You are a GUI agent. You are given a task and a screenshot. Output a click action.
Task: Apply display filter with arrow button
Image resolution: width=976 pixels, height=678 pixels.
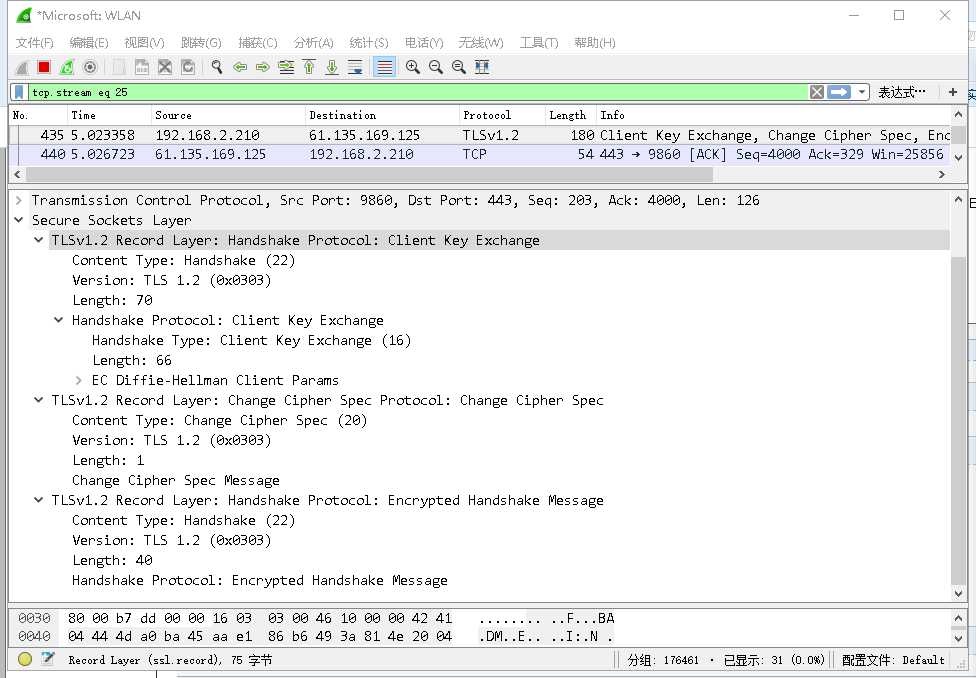click(x=839, y=92)
